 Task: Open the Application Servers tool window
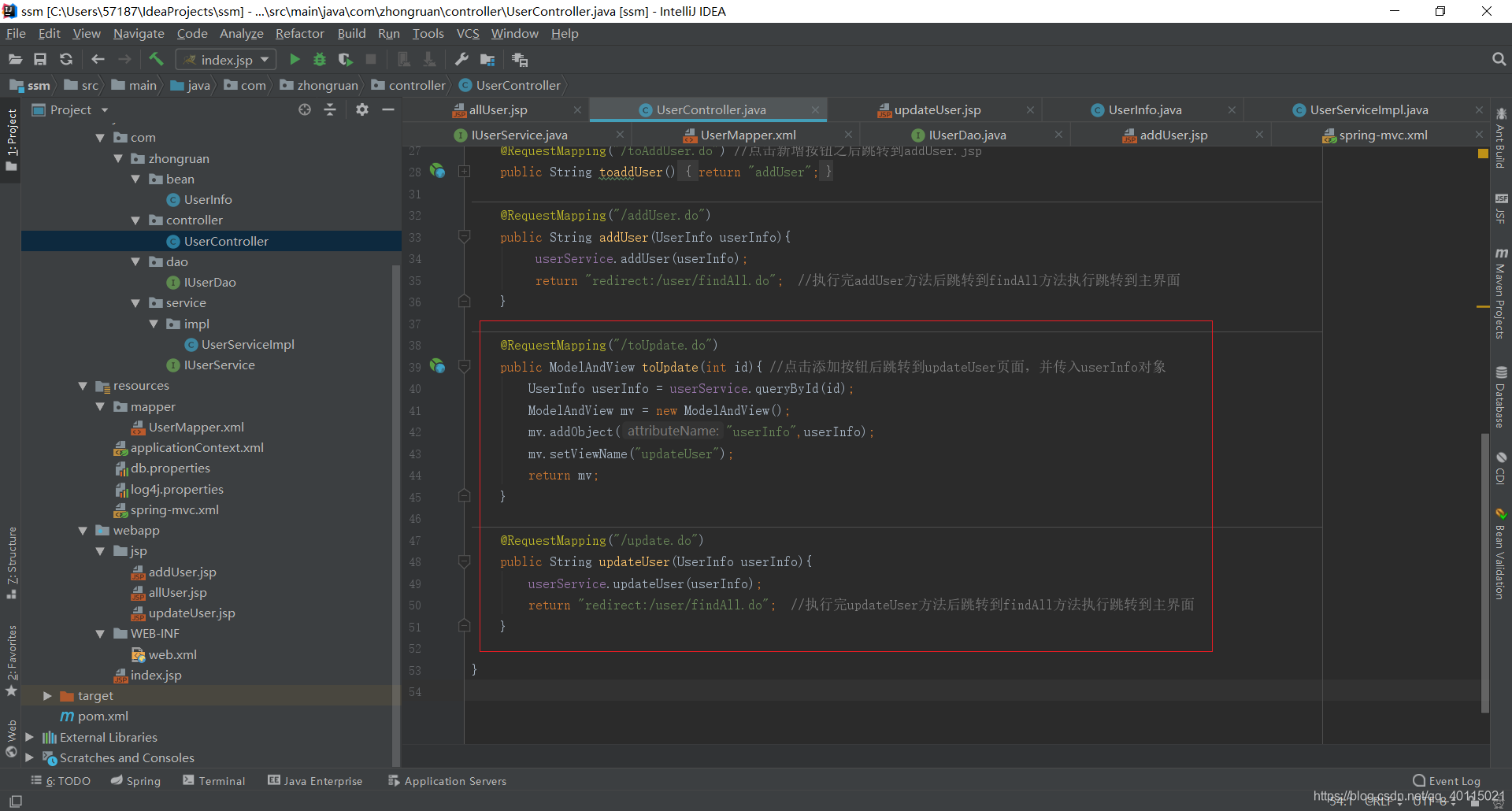pos(447,781)
